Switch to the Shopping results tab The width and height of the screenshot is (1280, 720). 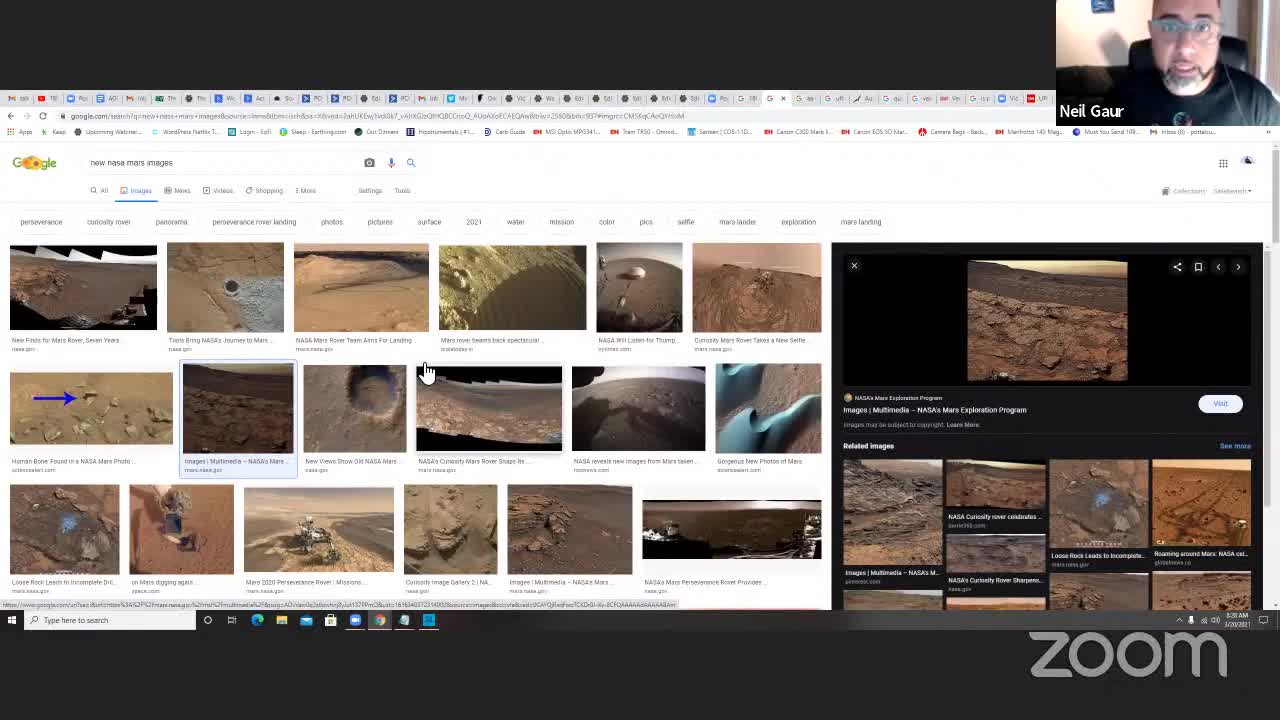265,191
